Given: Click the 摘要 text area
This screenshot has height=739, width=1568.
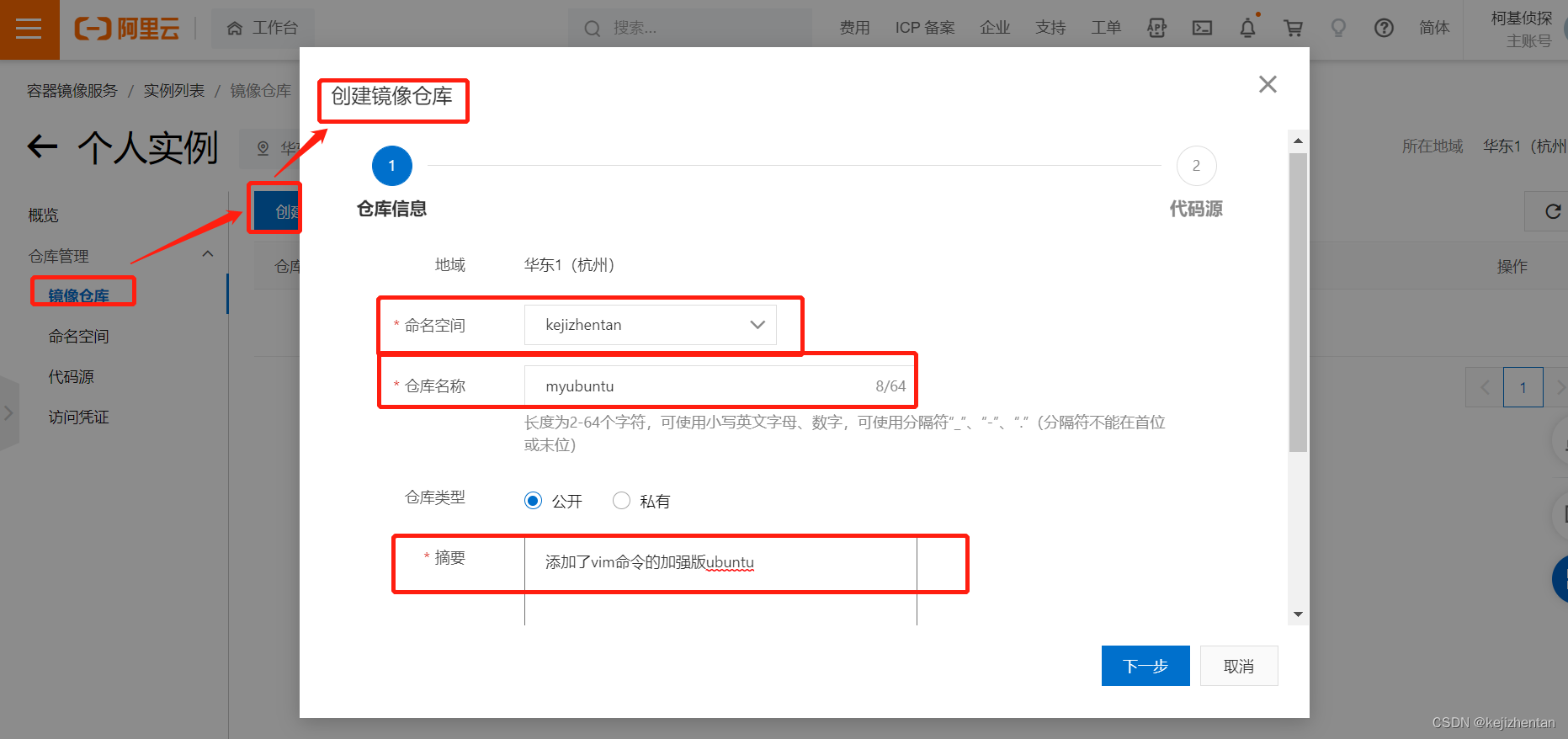Looking at the screenshot, I should tap(720, 581).
